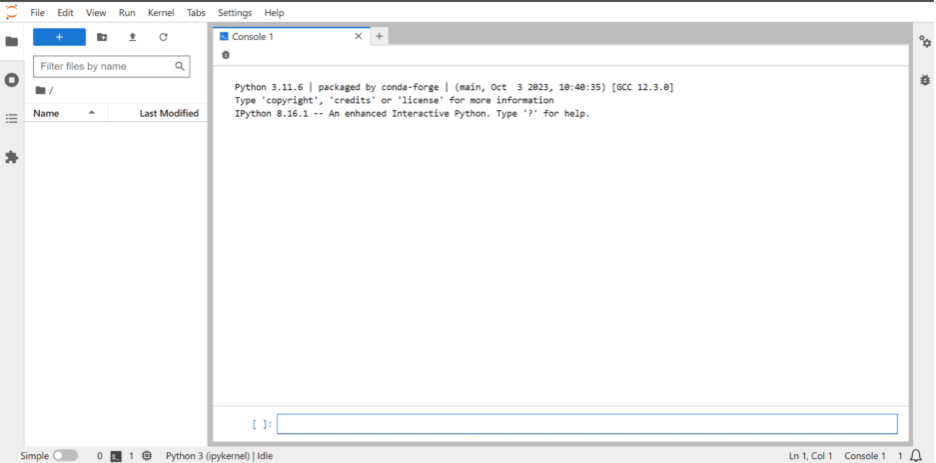This screenshot has width=936, height=463.
Task: Refresh the file browser list
Action: point(163,37)
